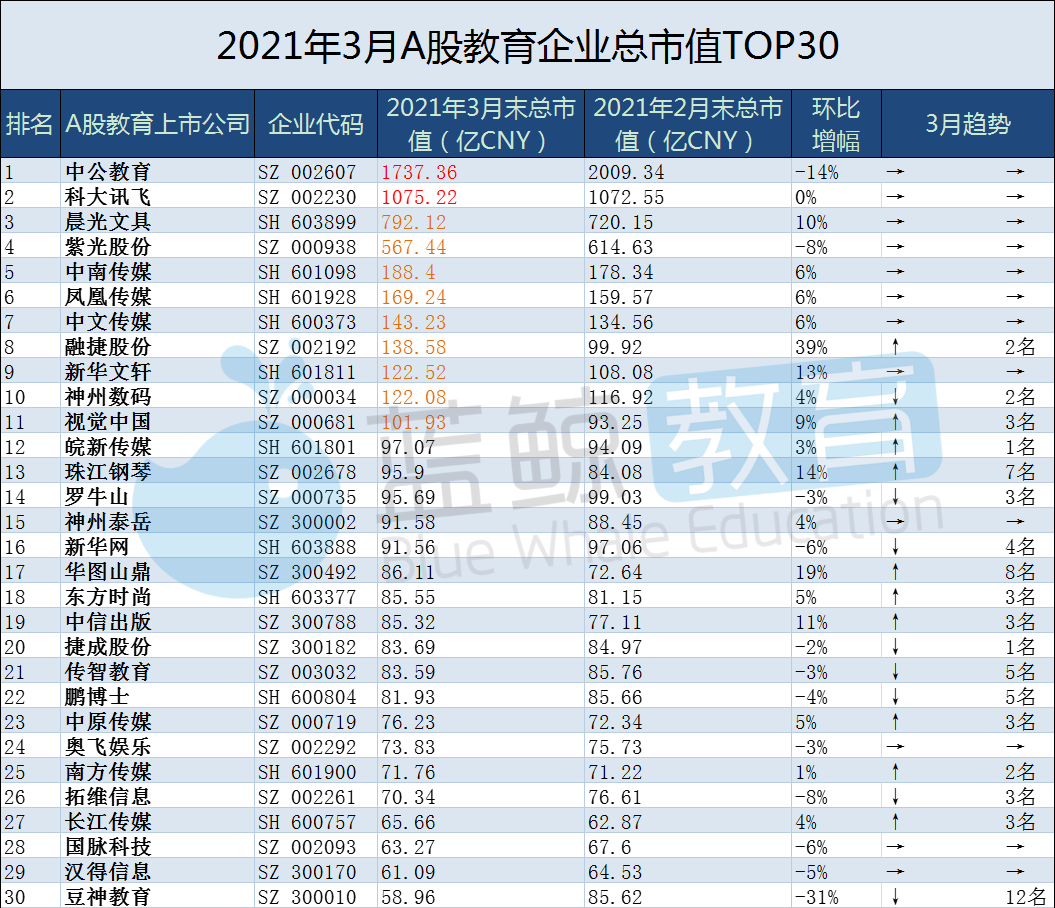Select the 2021年3月末总市值 column header
The height and width of the screenshot is (908, 1055).
click(x=480, y=124)
